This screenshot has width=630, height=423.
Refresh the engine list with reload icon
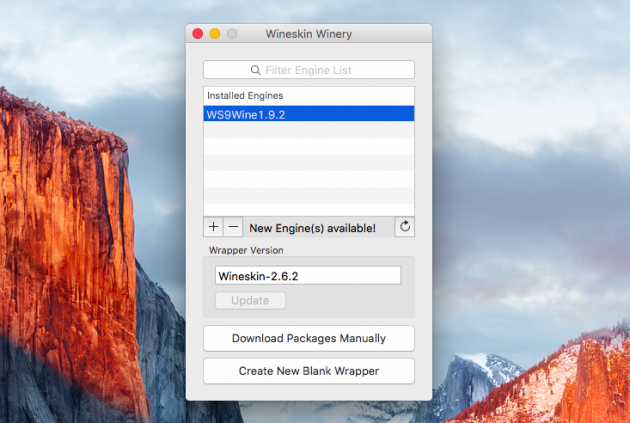[x=405, y=227]
